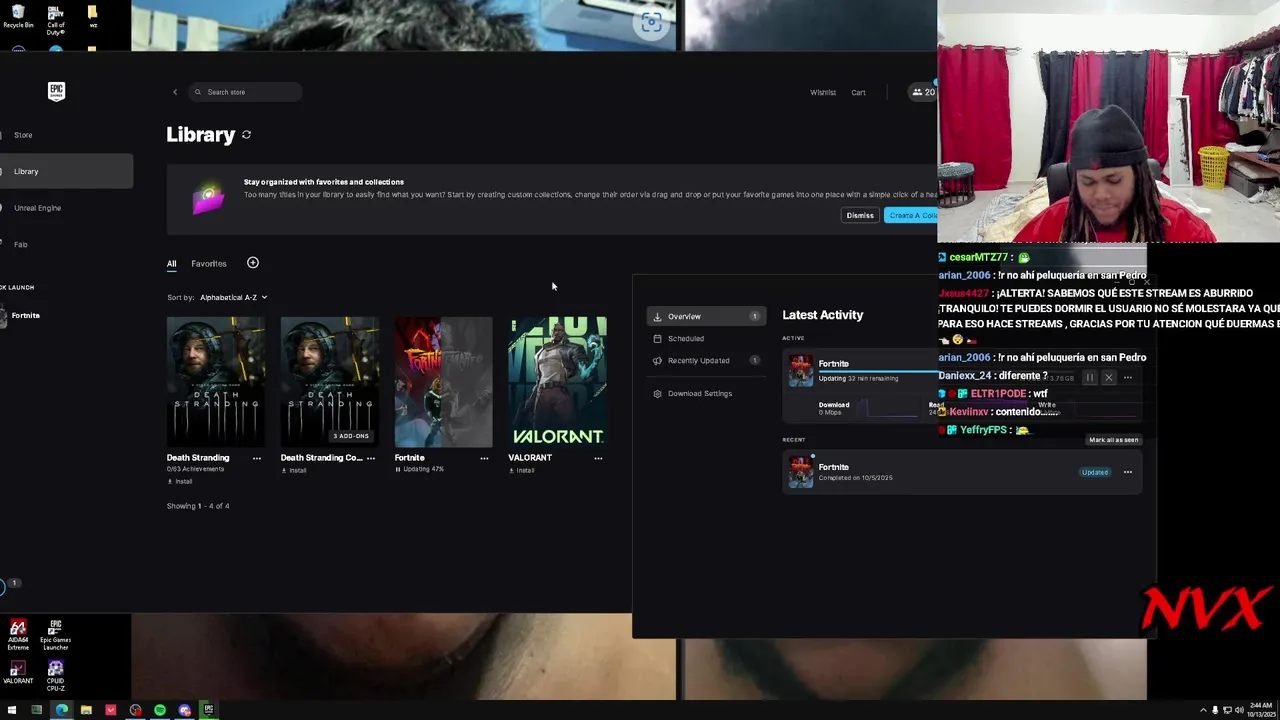Viewport: 1280px width, 720px height.
Task: Open VALORANT desktop shortcut
Action: click(x=18, y=672)
